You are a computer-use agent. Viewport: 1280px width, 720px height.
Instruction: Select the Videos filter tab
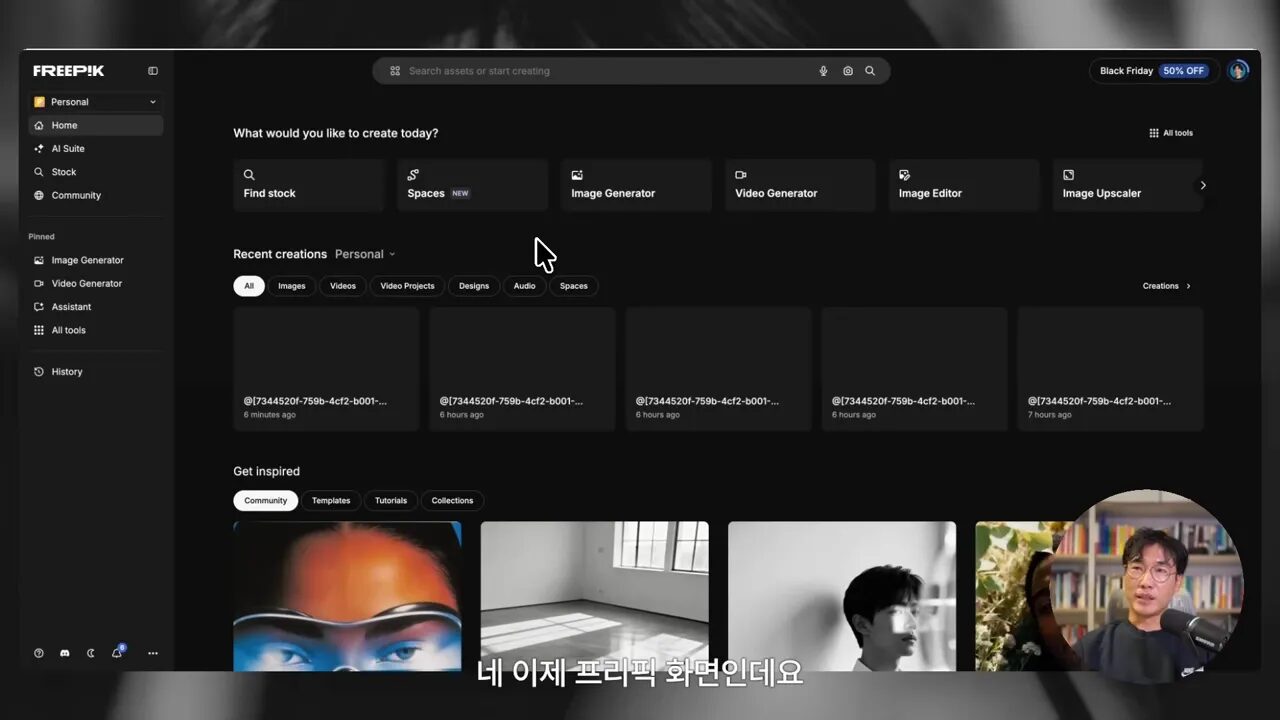point(343,286)
